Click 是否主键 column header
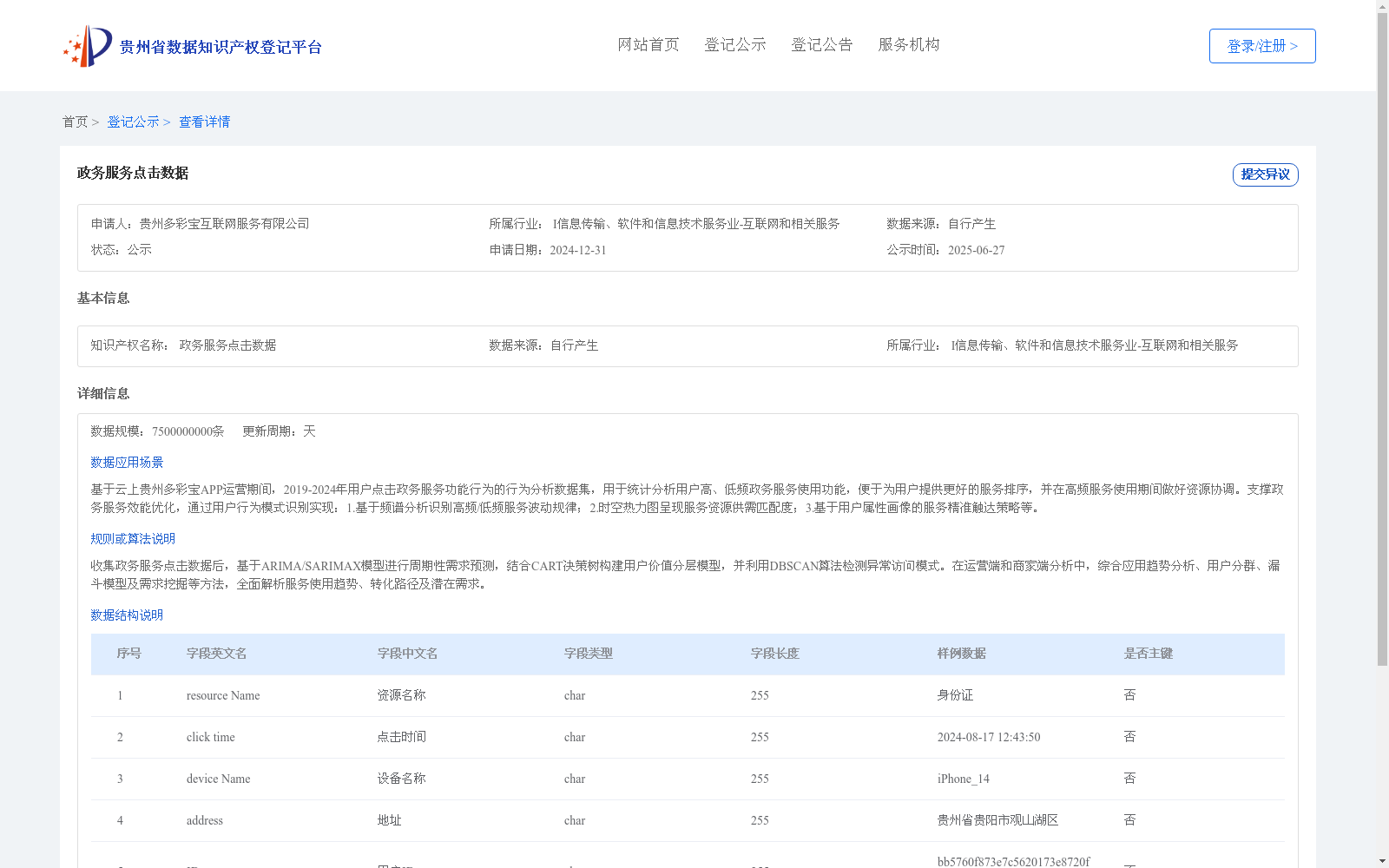 click(x=1149, y=654)
